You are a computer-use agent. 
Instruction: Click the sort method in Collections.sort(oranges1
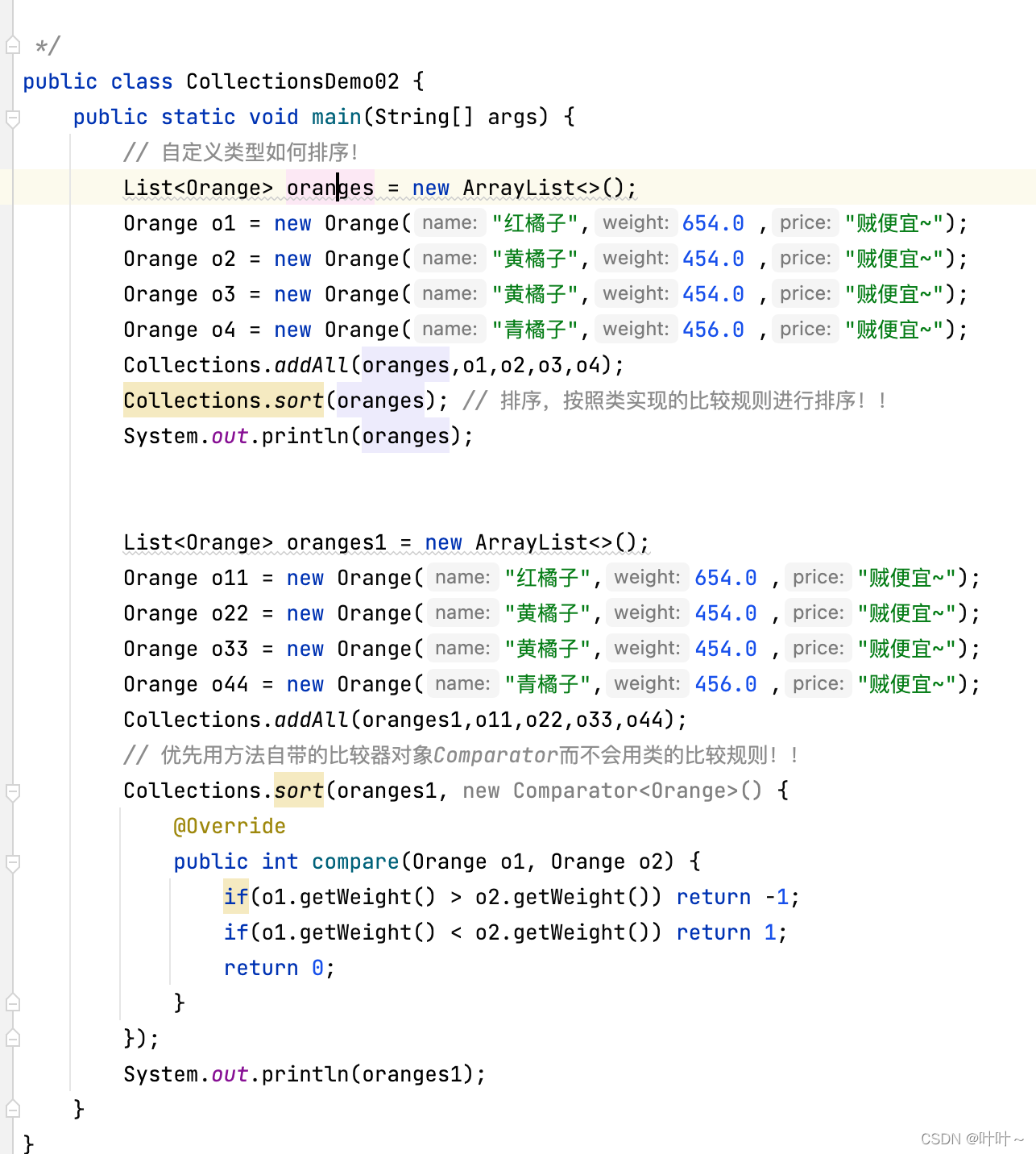(299, 791)
